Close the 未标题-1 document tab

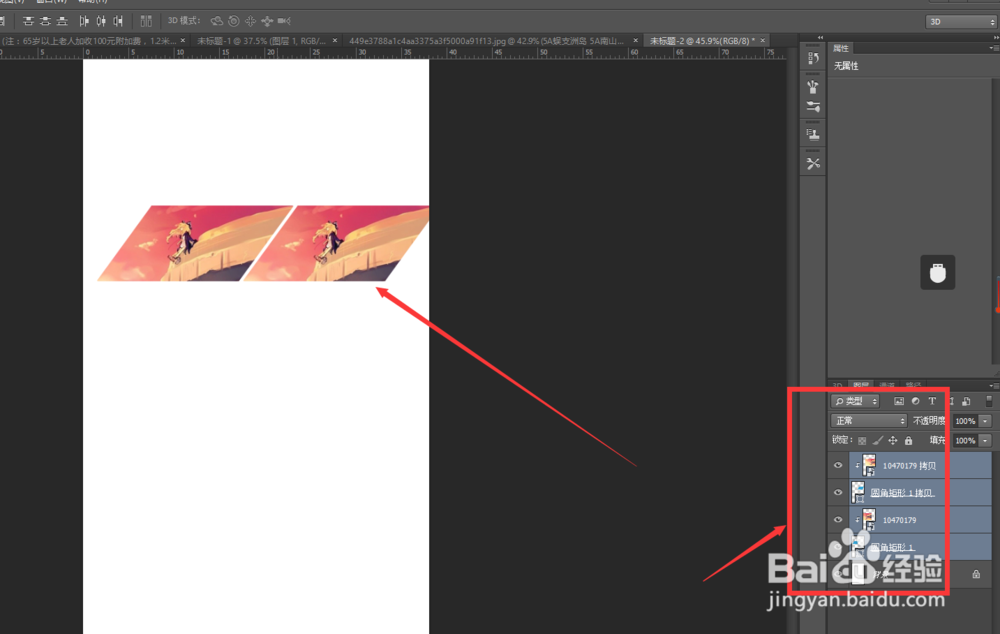point(335,41)
